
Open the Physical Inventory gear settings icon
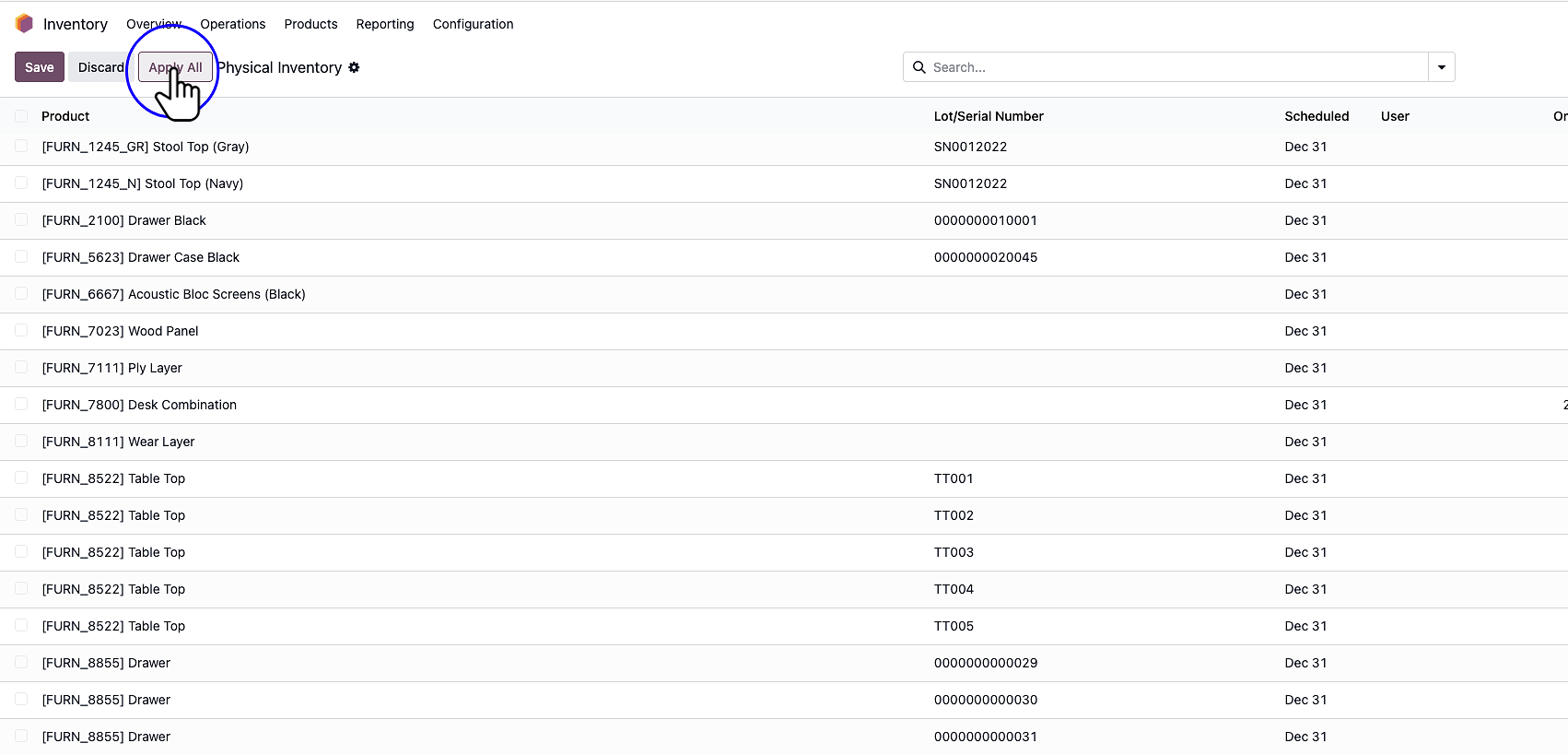[354, 67]
